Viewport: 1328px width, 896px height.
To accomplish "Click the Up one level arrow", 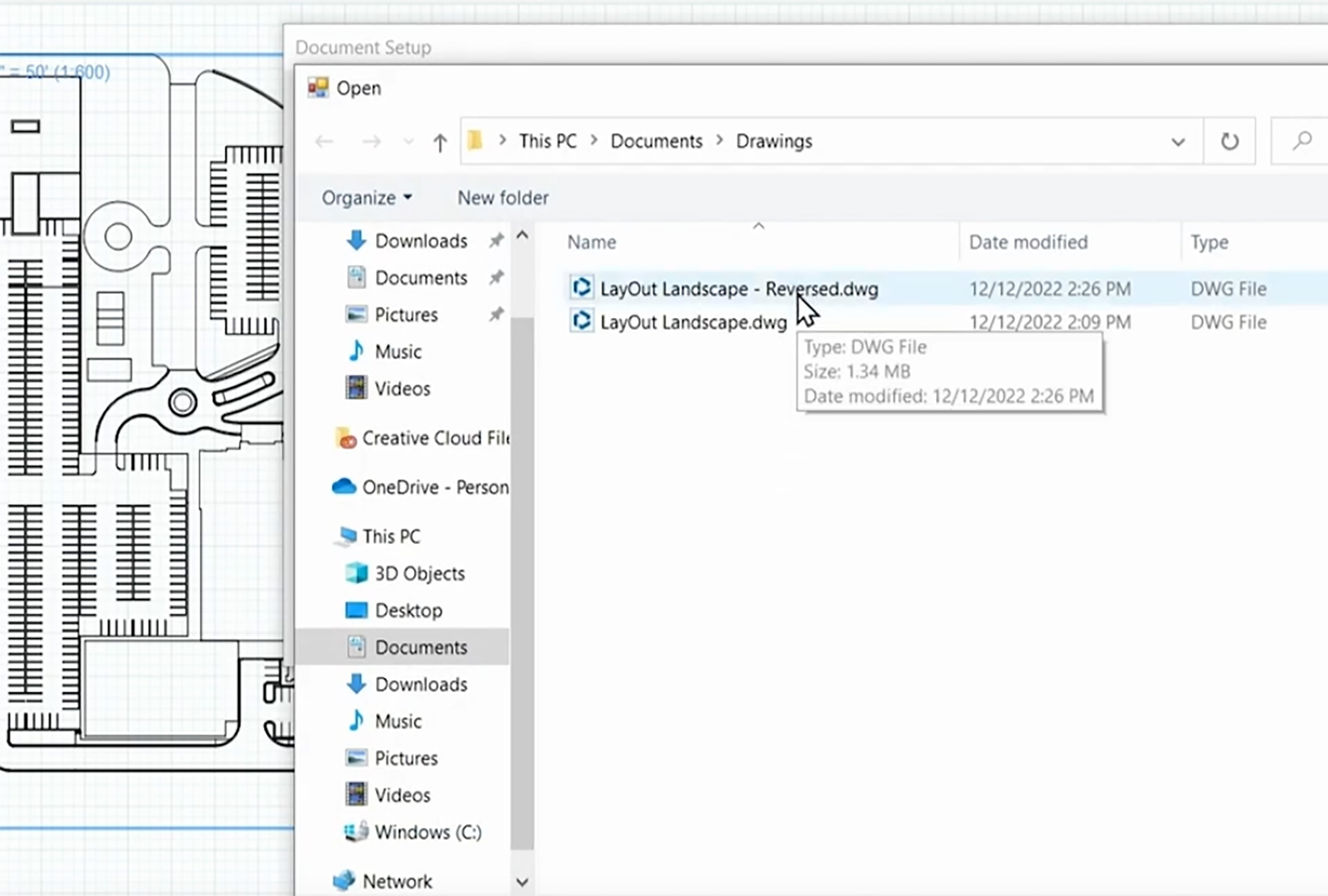I will coord(439,141).
